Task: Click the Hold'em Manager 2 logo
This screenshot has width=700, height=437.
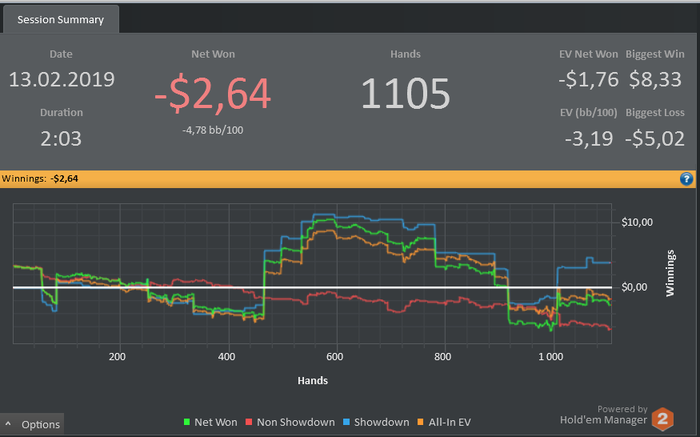Action: point(662,419)
